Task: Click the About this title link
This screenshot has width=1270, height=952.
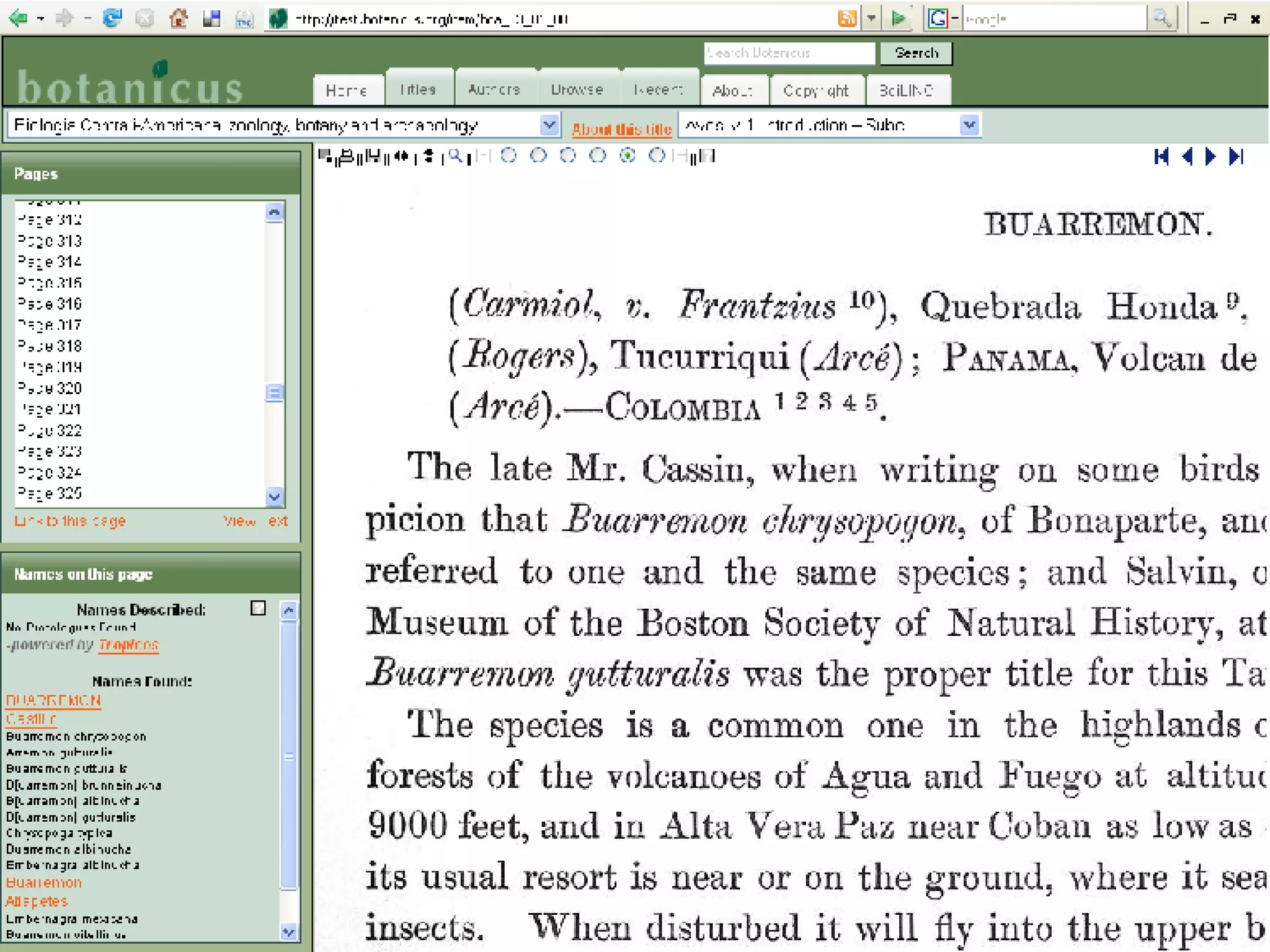Action: 621,129
